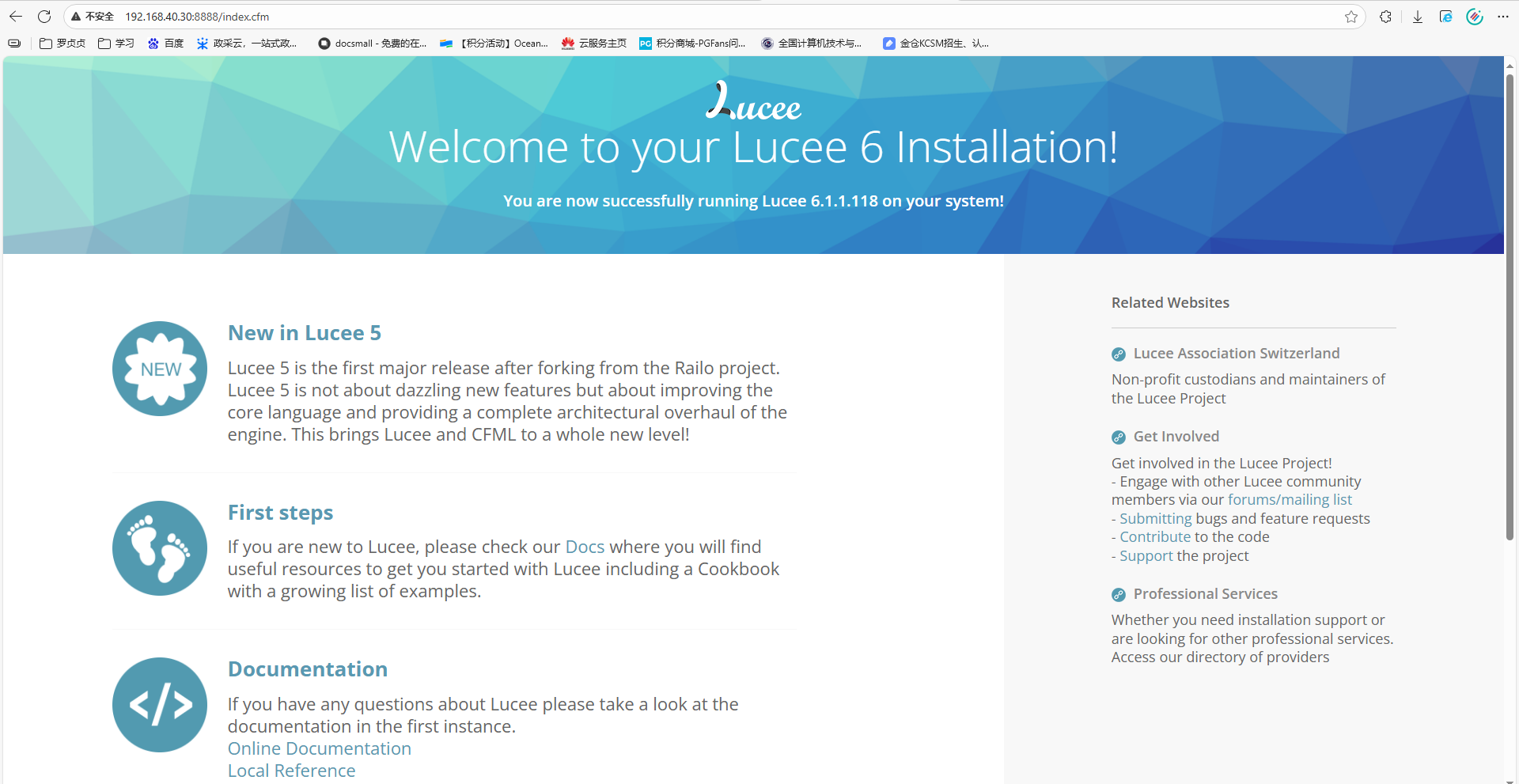Click the round NEW badge icon
Viewport: 1519px width, 784px height.
pos(160,369)
